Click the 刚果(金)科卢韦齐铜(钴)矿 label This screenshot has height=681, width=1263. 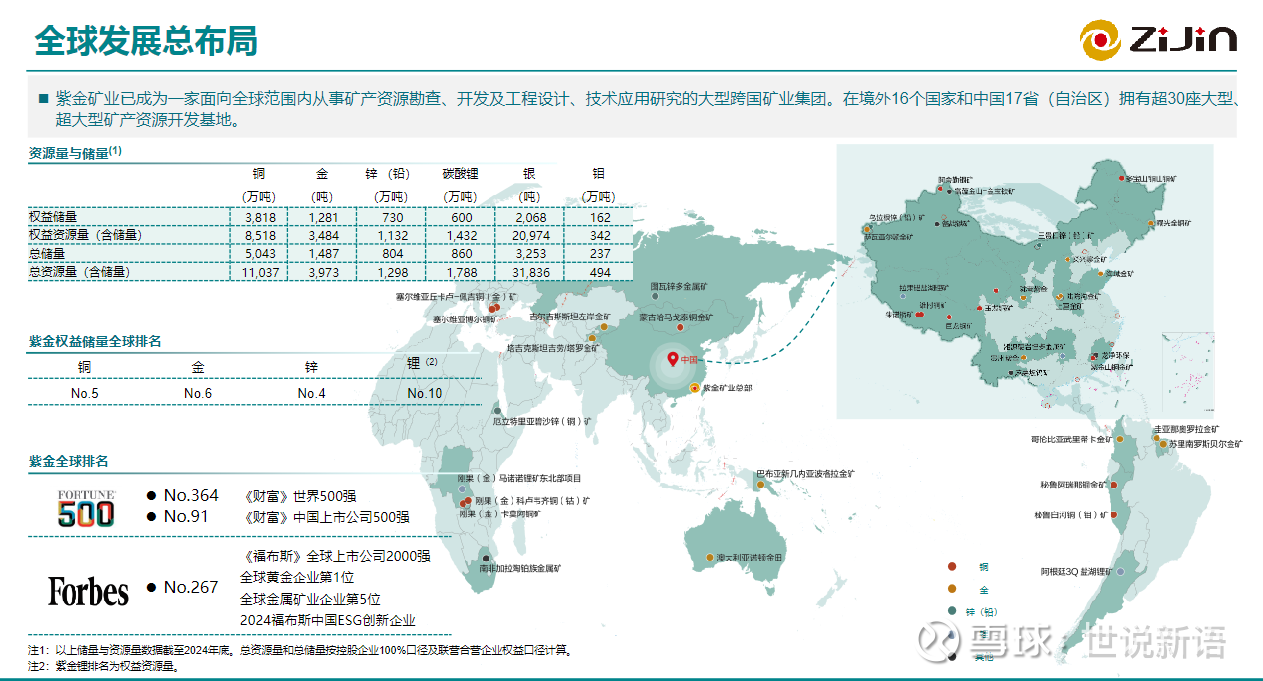tap(532, 500)
